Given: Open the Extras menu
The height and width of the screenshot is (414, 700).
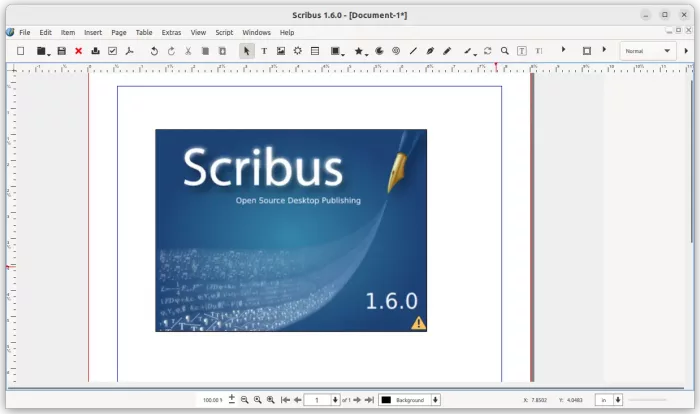Looking at the screenshot, I should point(172,32).
